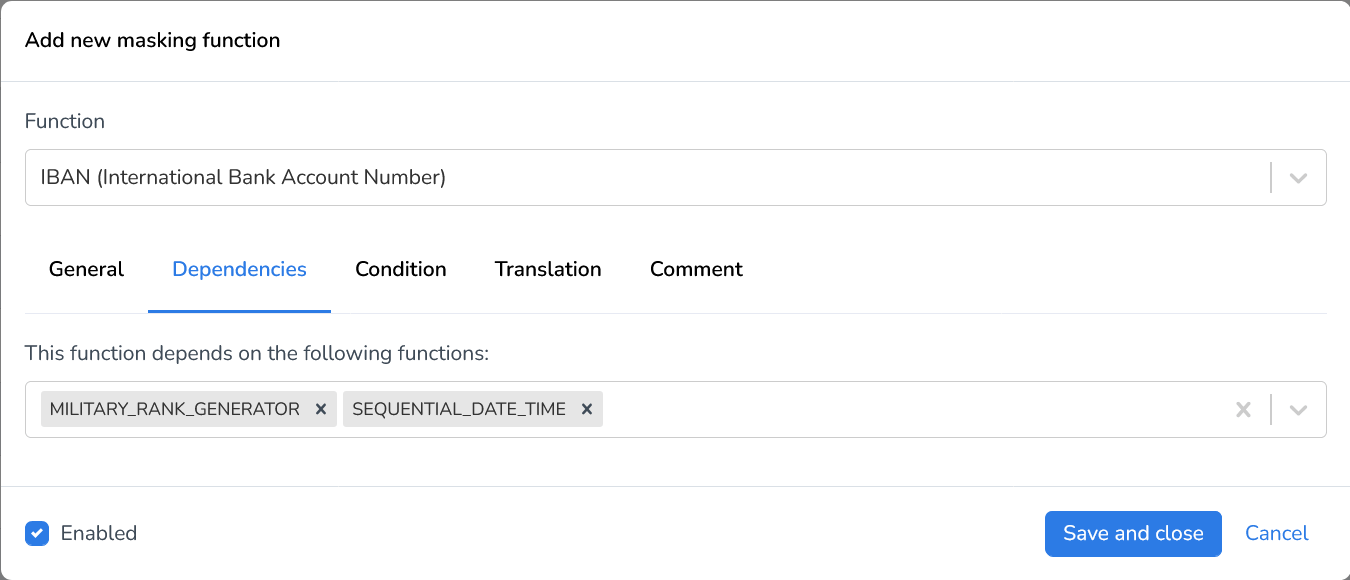Dismiss the dialog via Cancel
1350x580 pixels.
1276,533
